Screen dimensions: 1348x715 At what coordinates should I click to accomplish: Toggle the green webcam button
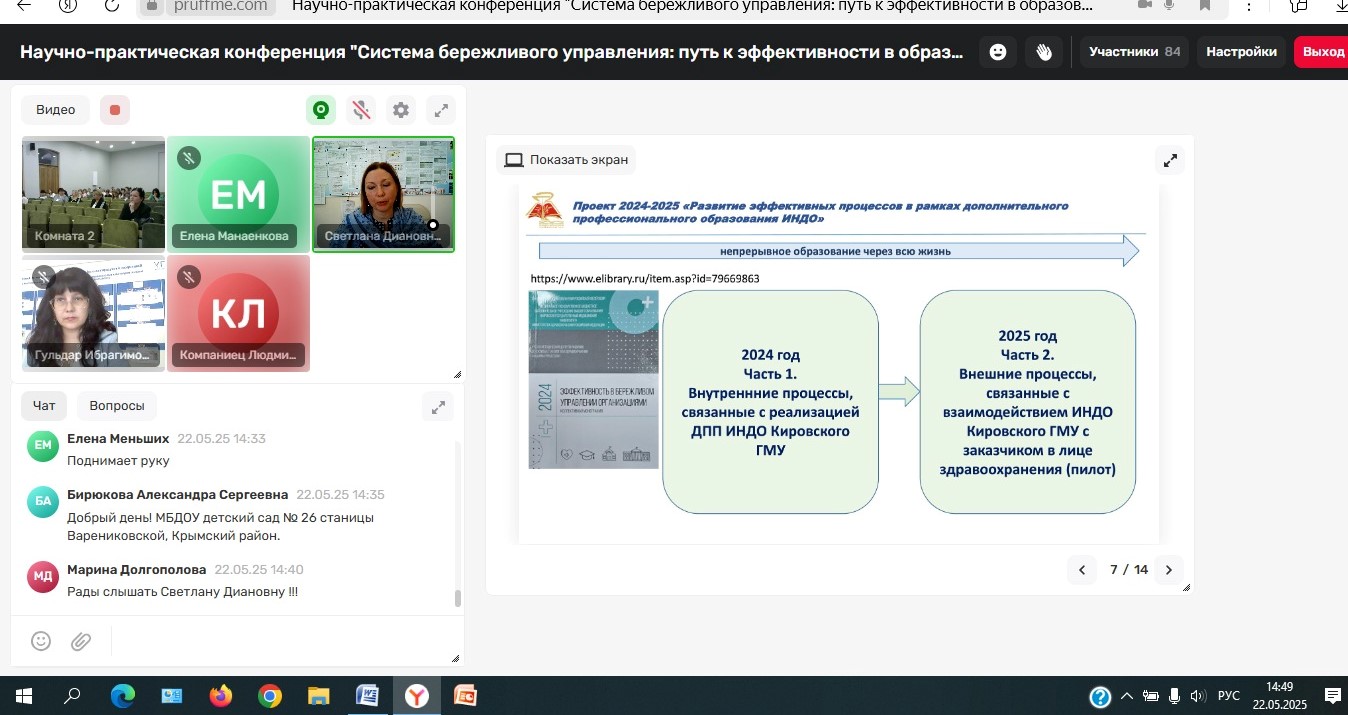pyautogui.click(x=321, y=110)
